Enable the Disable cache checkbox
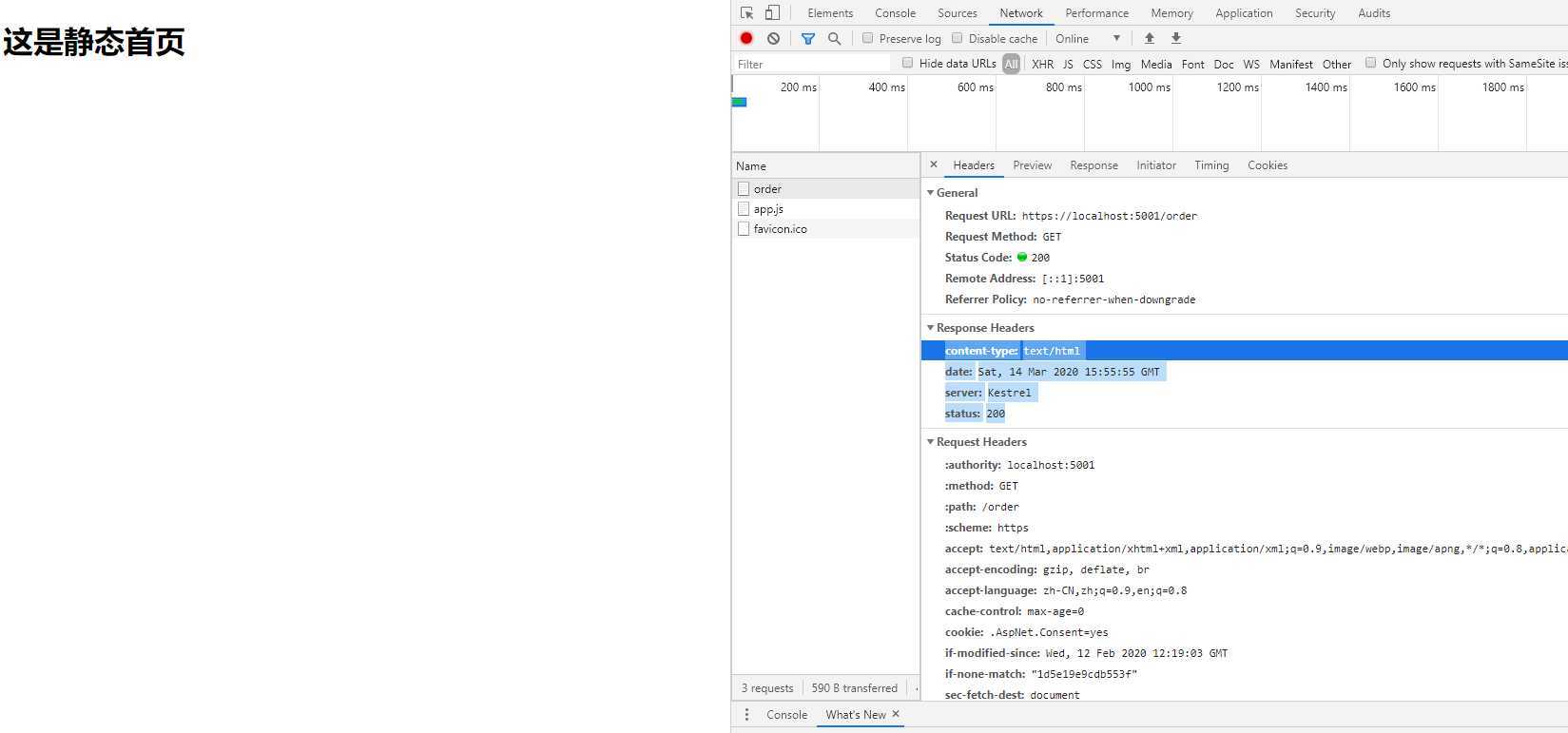Screen dimensions: 1568x733 coord(957,38)
